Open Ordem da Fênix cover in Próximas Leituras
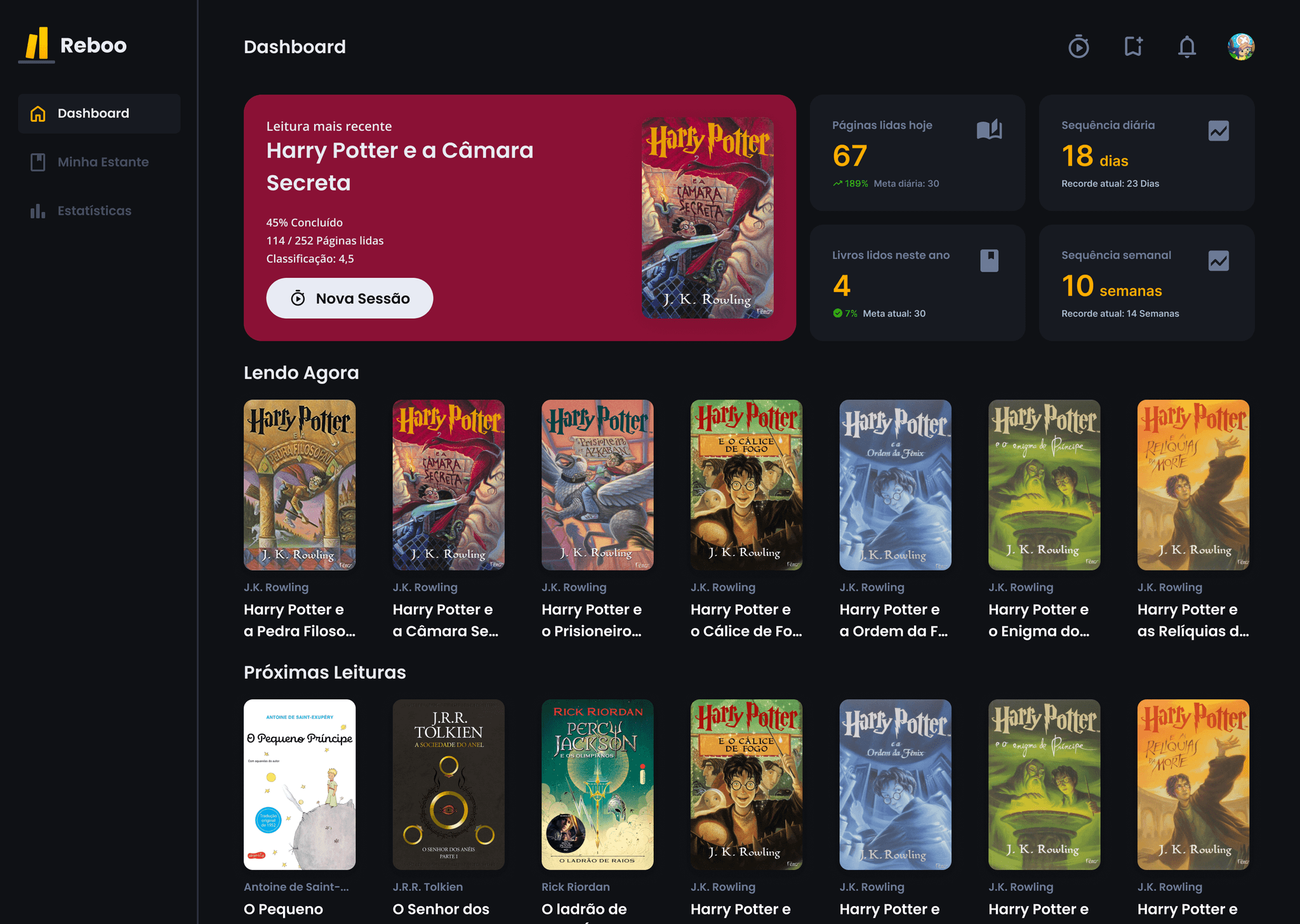 tap(896, 784)
